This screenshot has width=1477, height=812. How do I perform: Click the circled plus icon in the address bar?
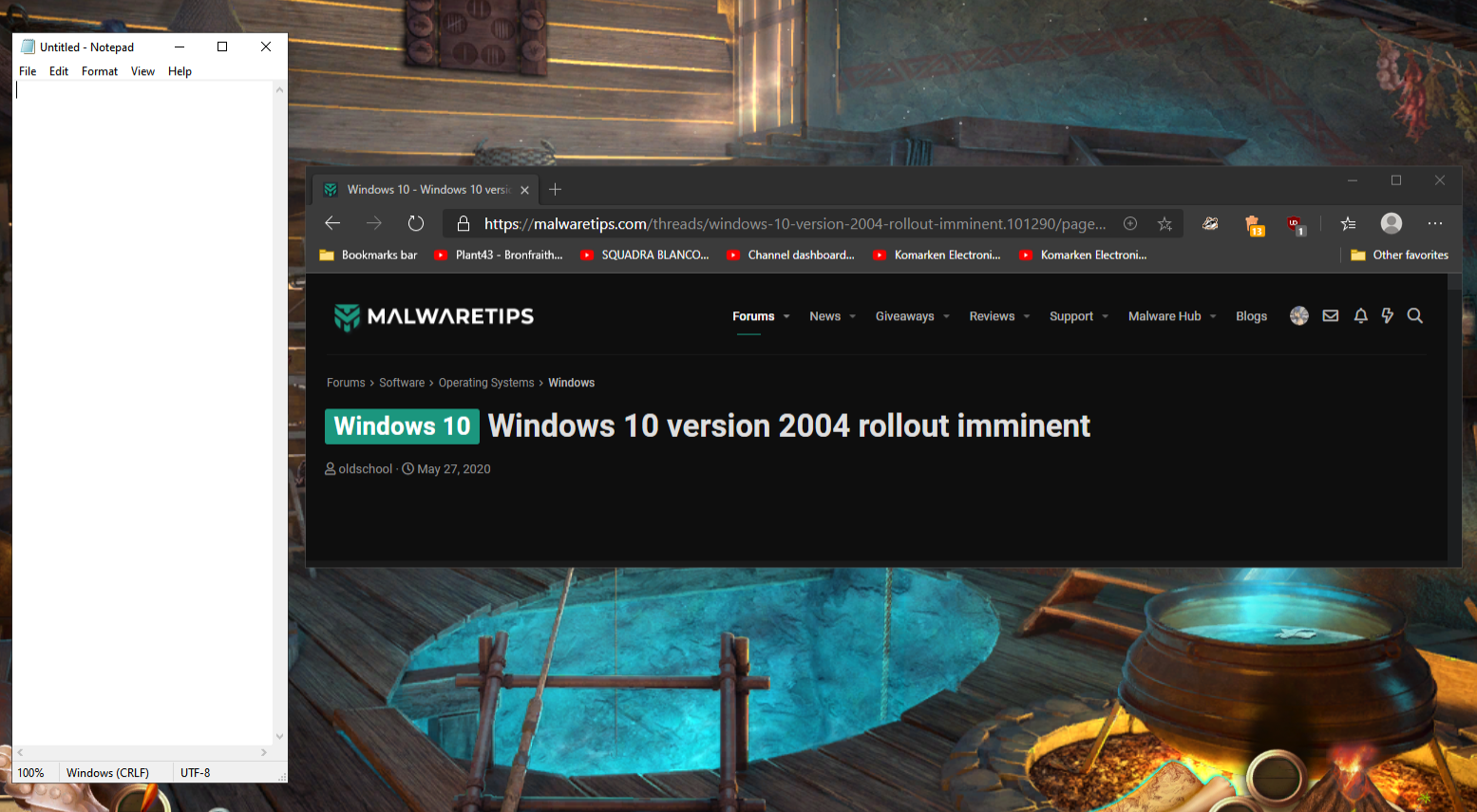click(x=1130, y=223)
